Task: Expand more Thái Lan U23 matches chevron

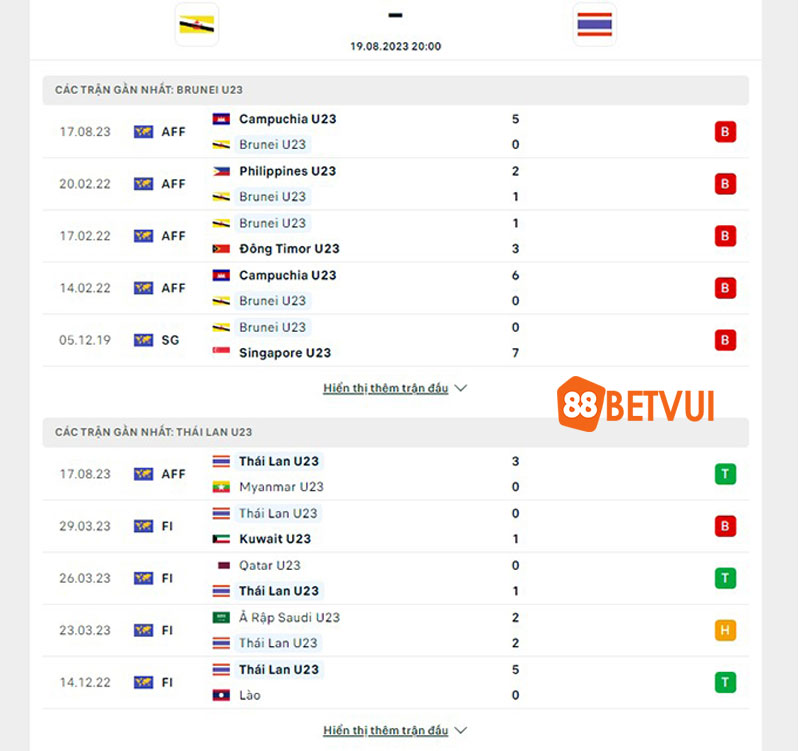Action: pos(461,731)
